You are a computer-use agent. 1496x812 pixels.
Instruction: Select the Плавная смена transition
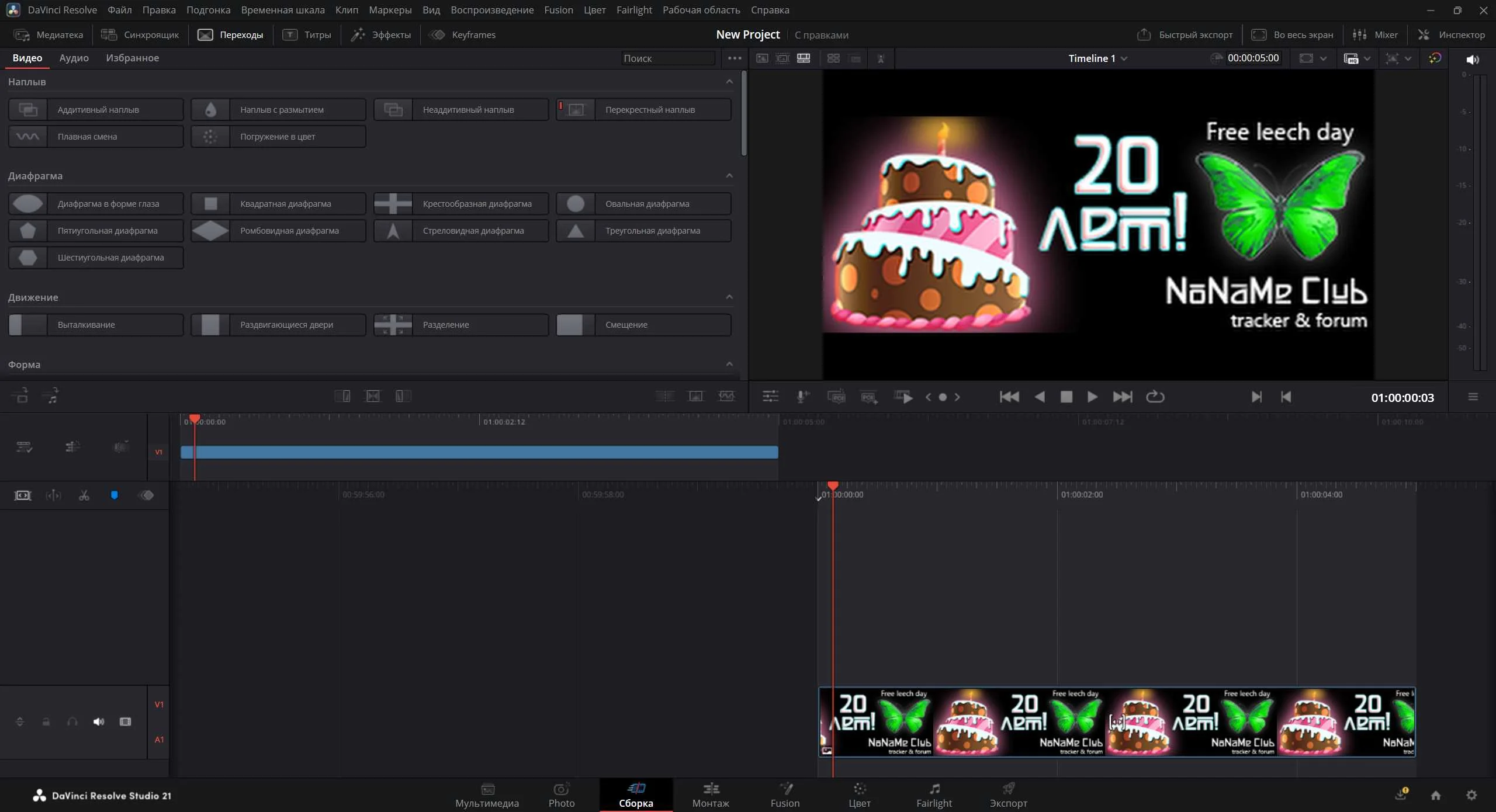point(96,137)
